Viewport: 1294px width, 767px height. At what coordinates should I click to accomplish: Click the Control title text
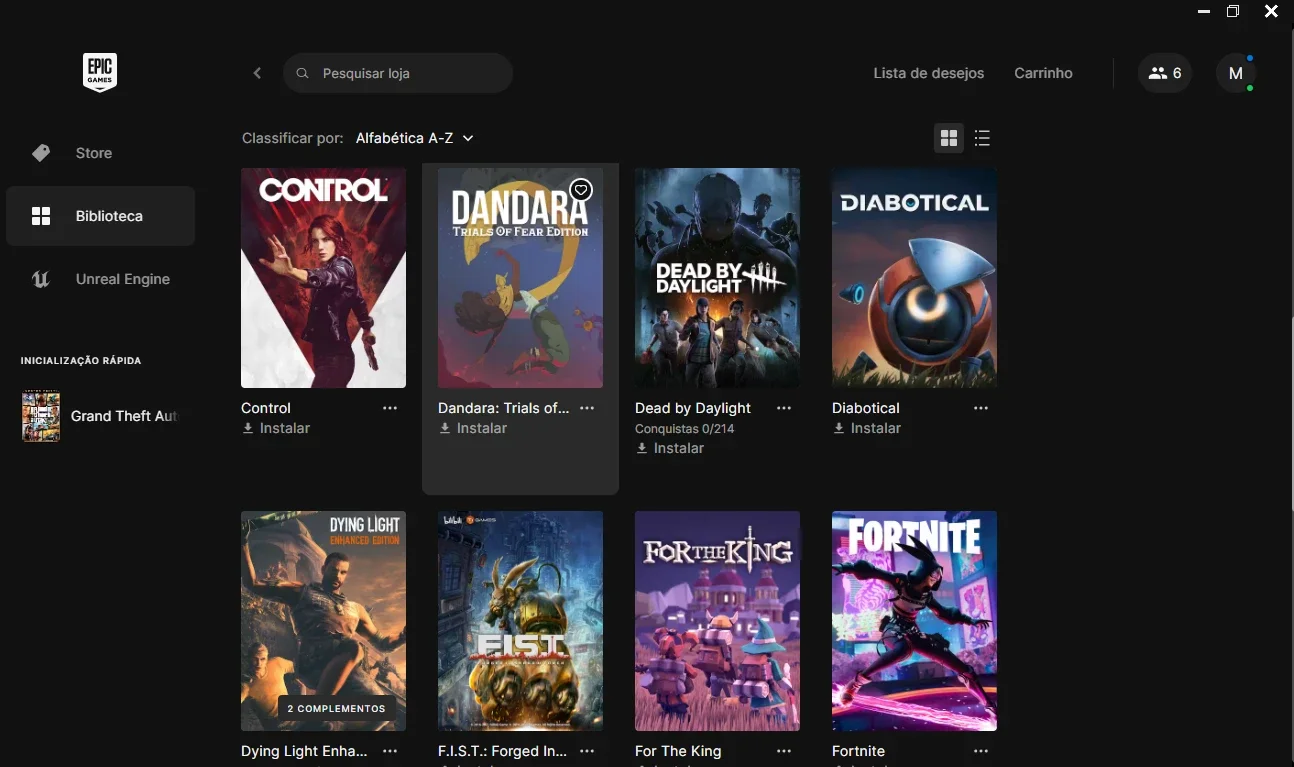[266, 408]
